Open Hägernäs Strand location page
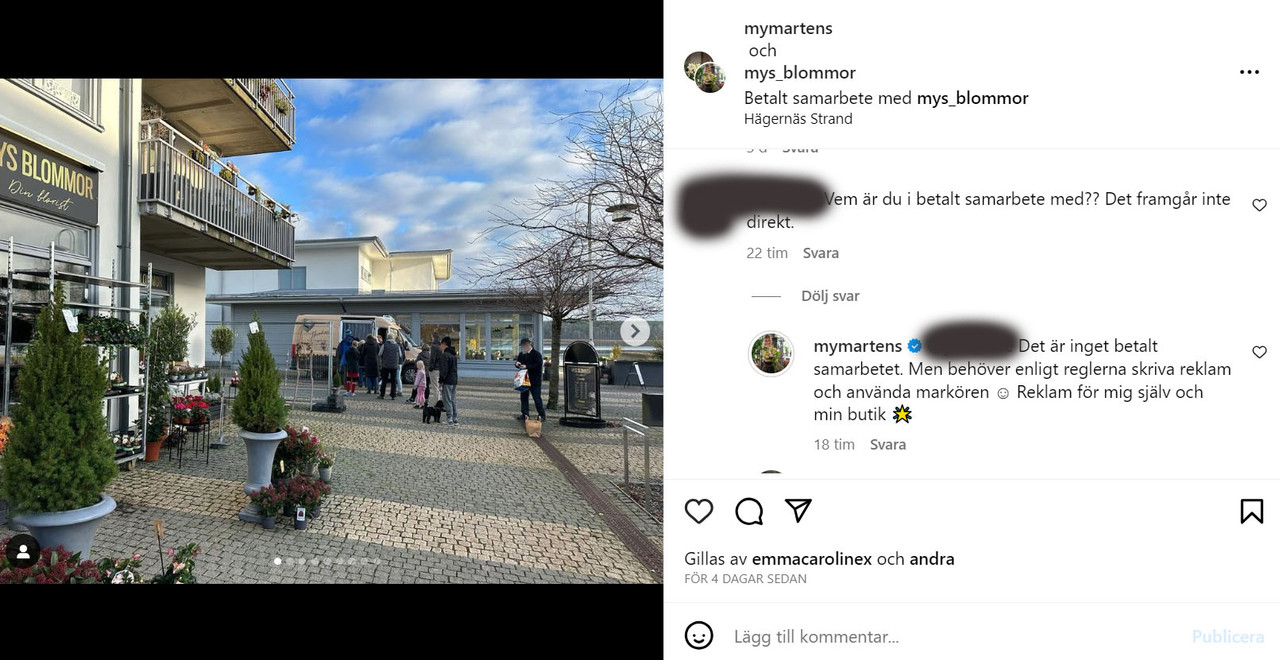This screenshot has width=1280, height=660. [798, 119]
